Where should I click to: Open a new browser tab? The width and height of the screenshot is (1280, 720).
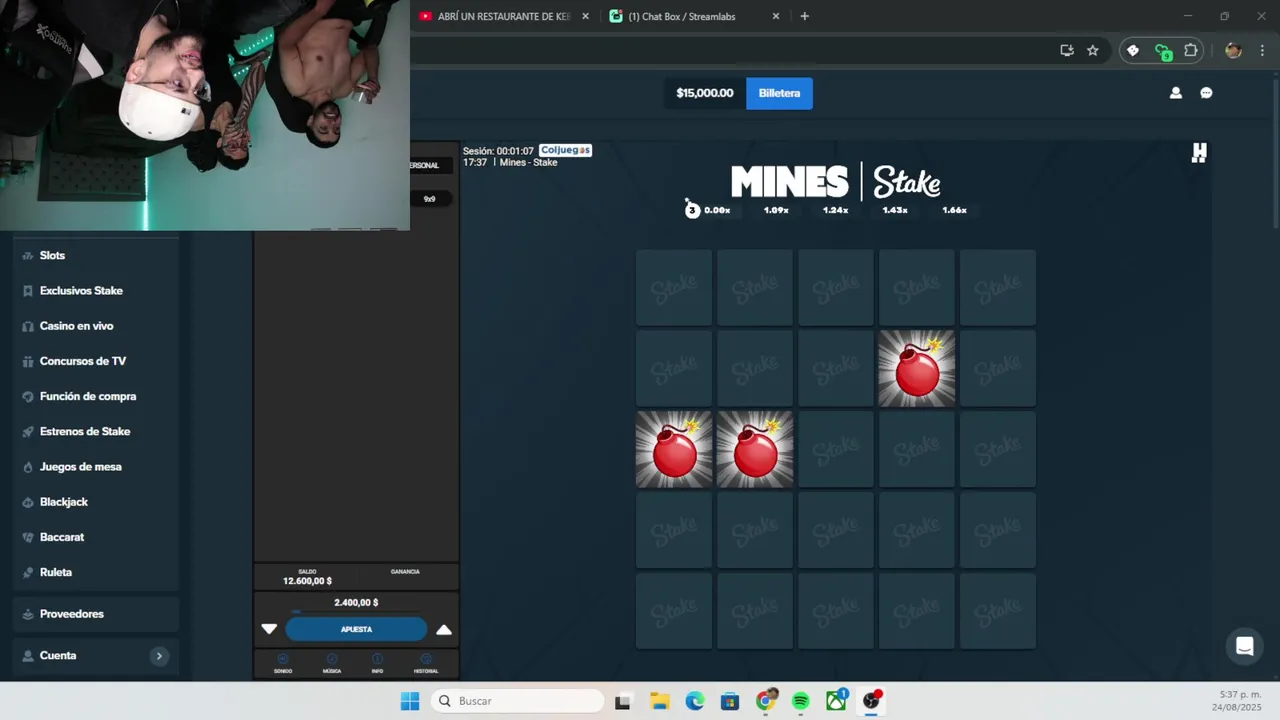[x=805, y=16]
